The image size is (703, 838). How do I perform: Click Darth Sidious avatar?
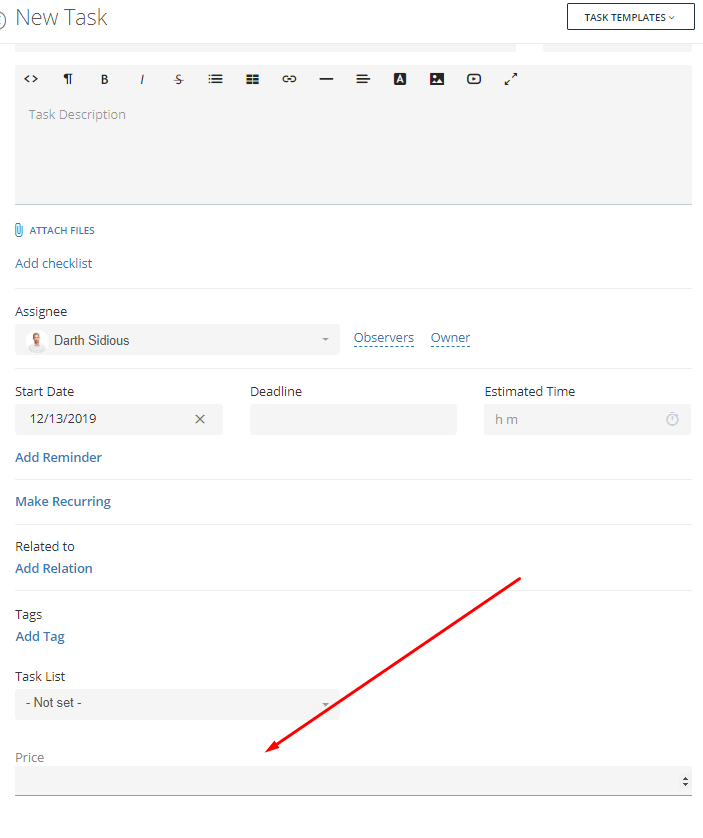click(x=37, y=340)
